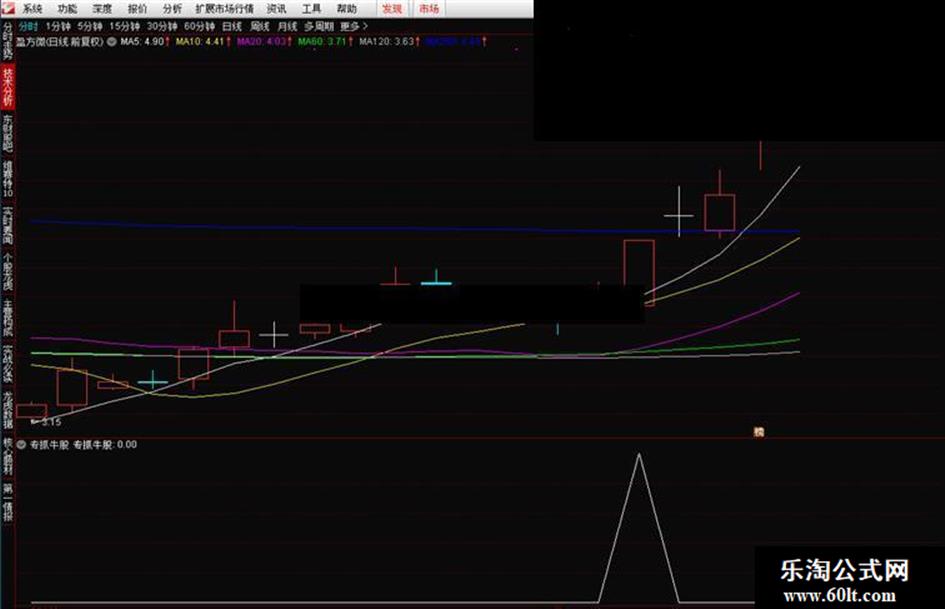The image size is (945, 609).
Task: Open the 分析 menu
Action: coord(172,8)
